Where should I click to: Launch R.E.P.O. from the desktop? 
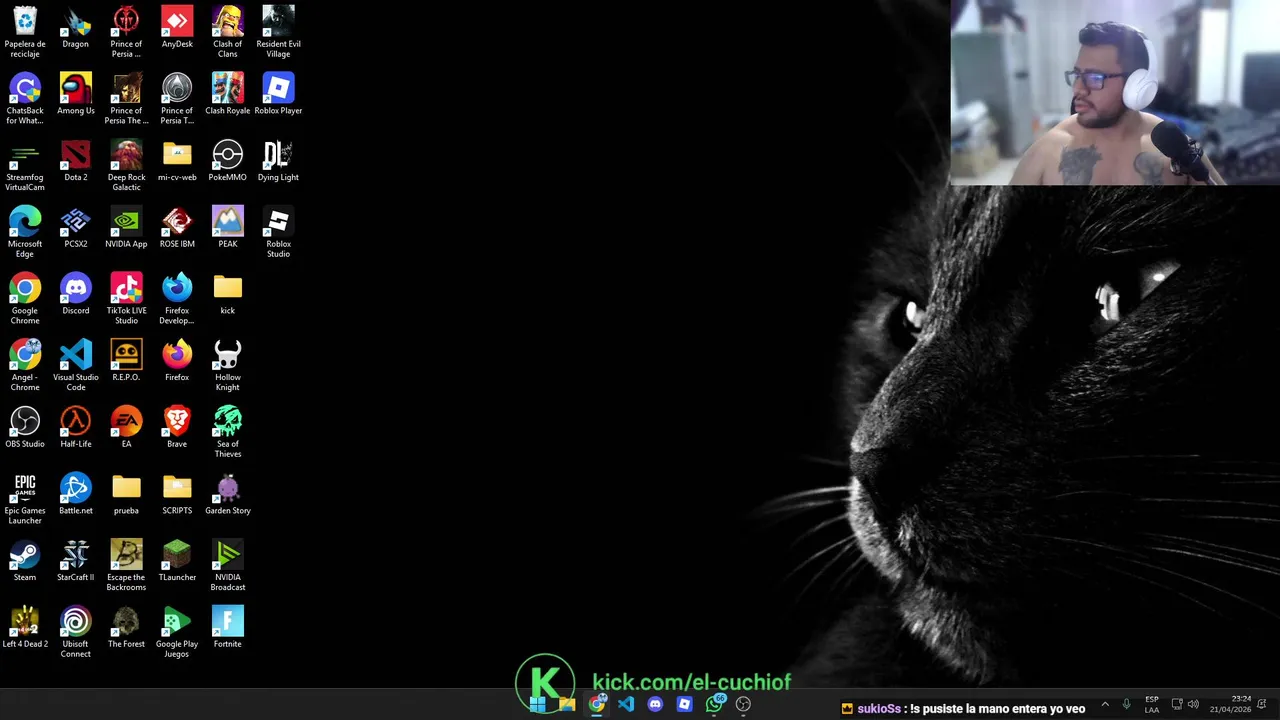126,361
